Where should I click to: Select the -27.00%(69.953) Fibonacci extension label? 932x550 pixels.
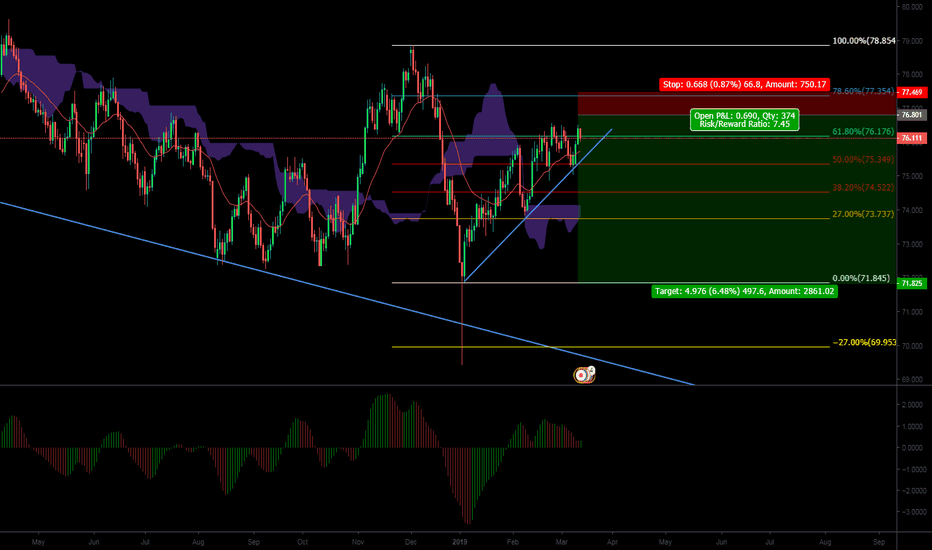click(864, 342)
